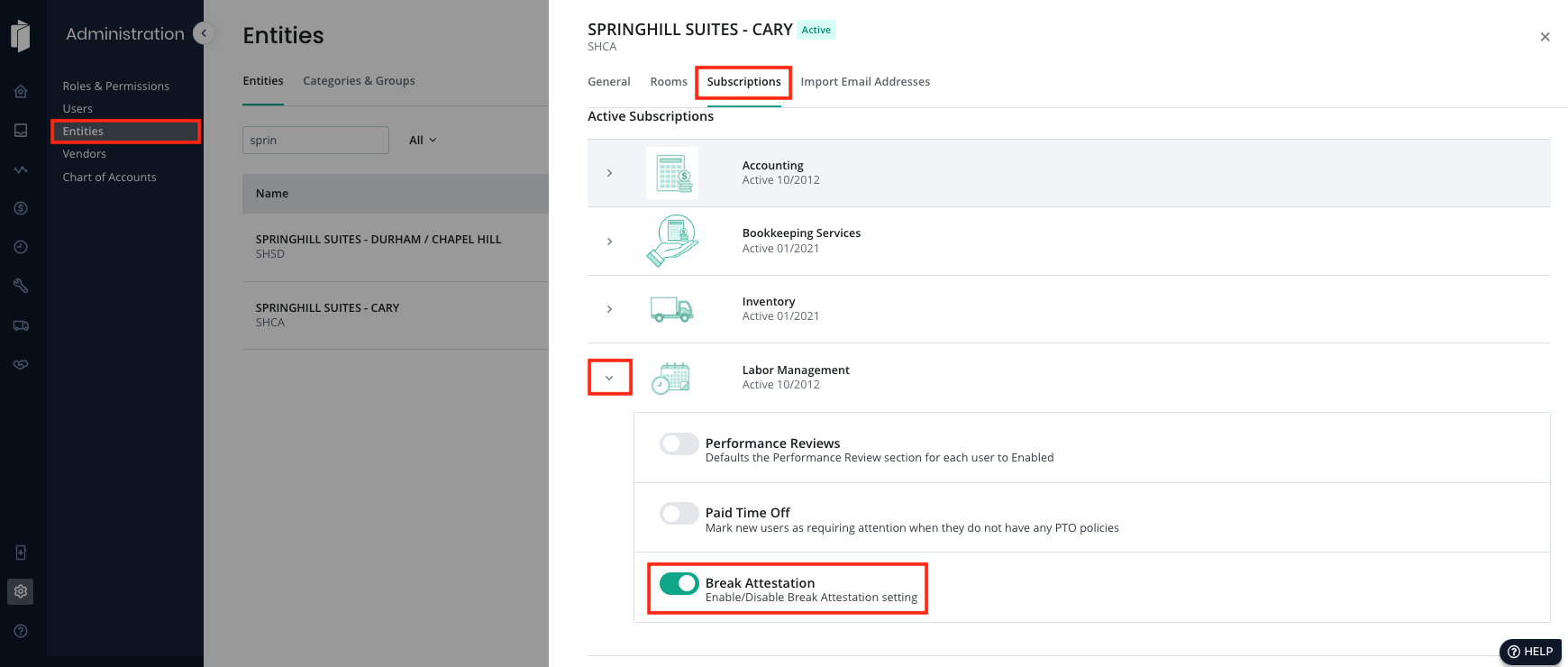This screenshot has width=1568, height=667.
Task: Open the Administration gear icon
Action: (x=21, y=591)
